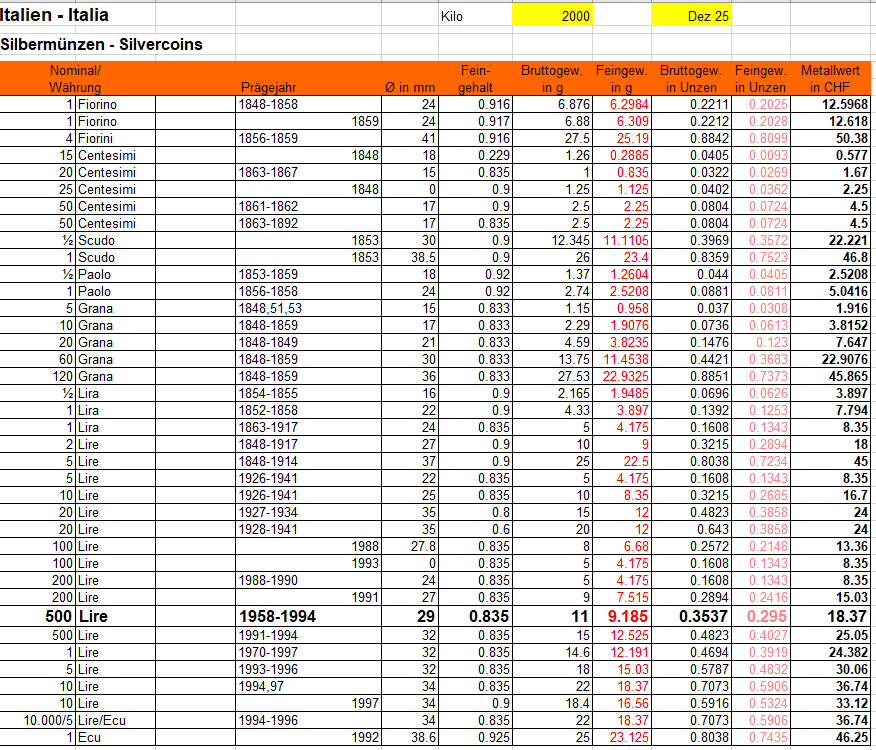Click the yellow "Dez 25" date cell
This screenshot has height=750, width=876.
coord(691,16)
